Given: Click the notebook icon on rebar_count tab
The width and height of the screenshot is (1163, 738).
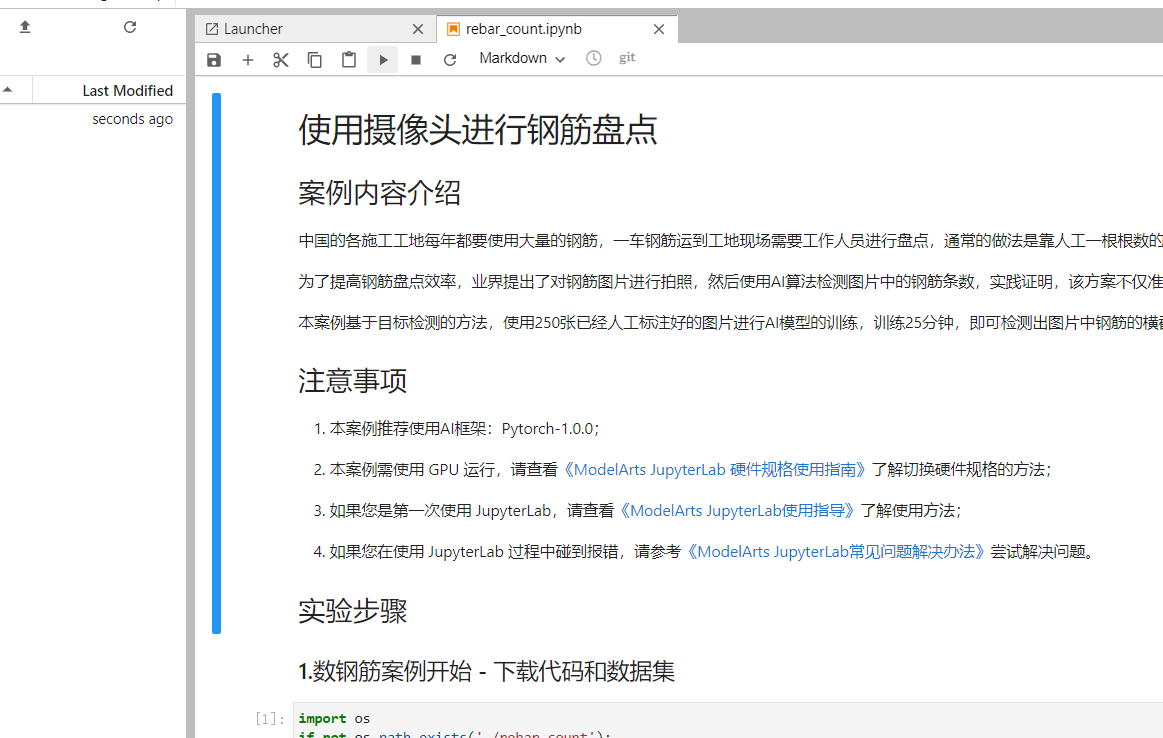Looking at the screenshot, I should [453, 29].
